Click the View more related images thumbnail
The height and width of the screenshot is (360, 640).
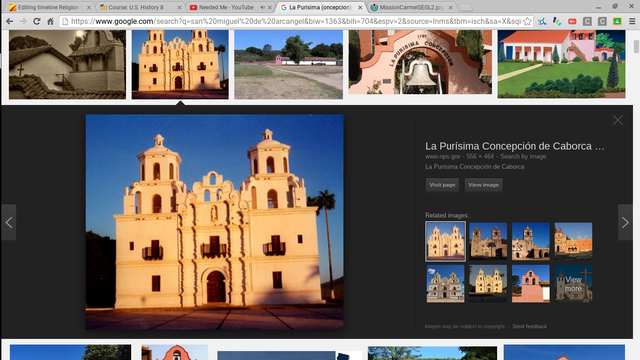(x=573, y=284)
